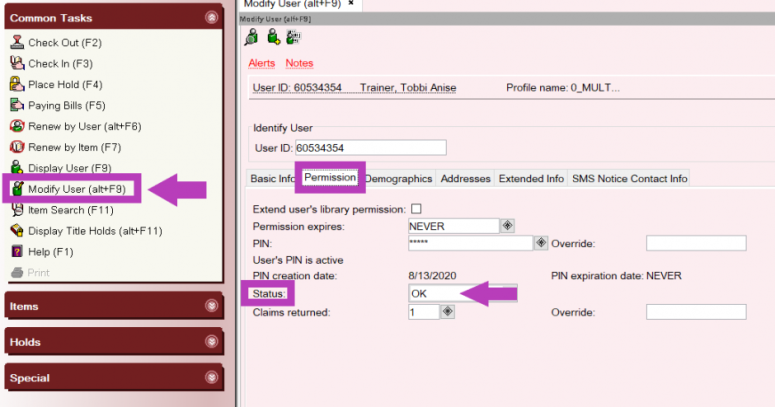This screenshot has height=407, width=775.
Task: Click the Check Out hourglass icon
Action: coord(17,42)
